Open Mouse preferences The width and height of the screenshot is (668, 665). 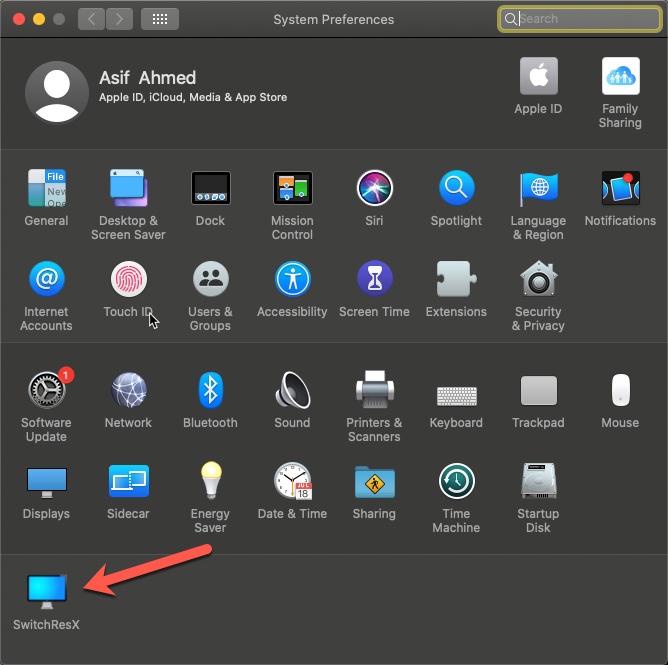point(621,390)
